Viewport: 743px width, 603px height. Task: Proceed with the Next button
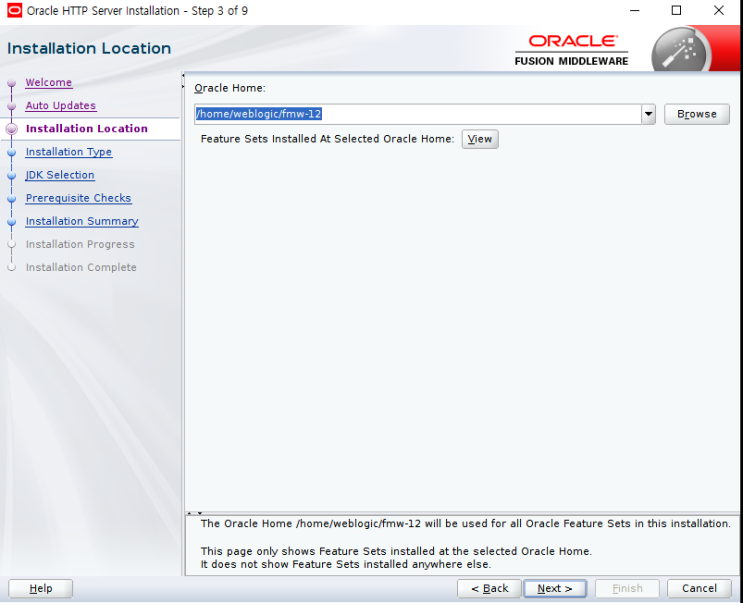(x=555, y=588)
